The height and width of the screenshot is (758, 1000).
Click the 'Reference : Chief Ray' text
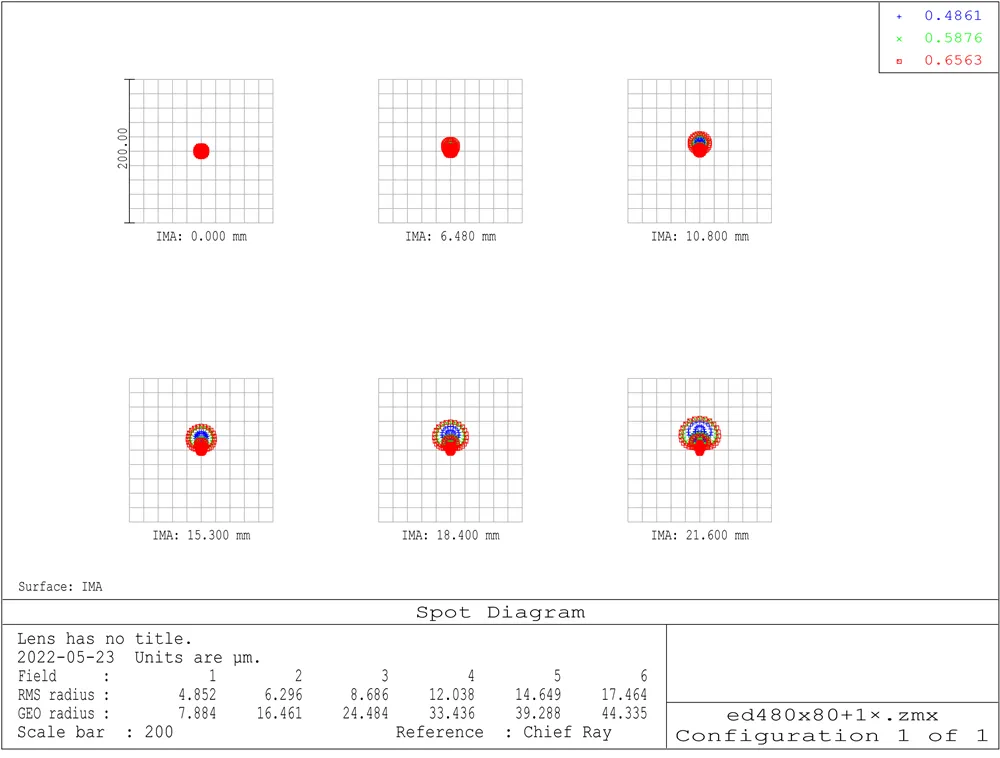pyautogui.click(x=503, y=732)
